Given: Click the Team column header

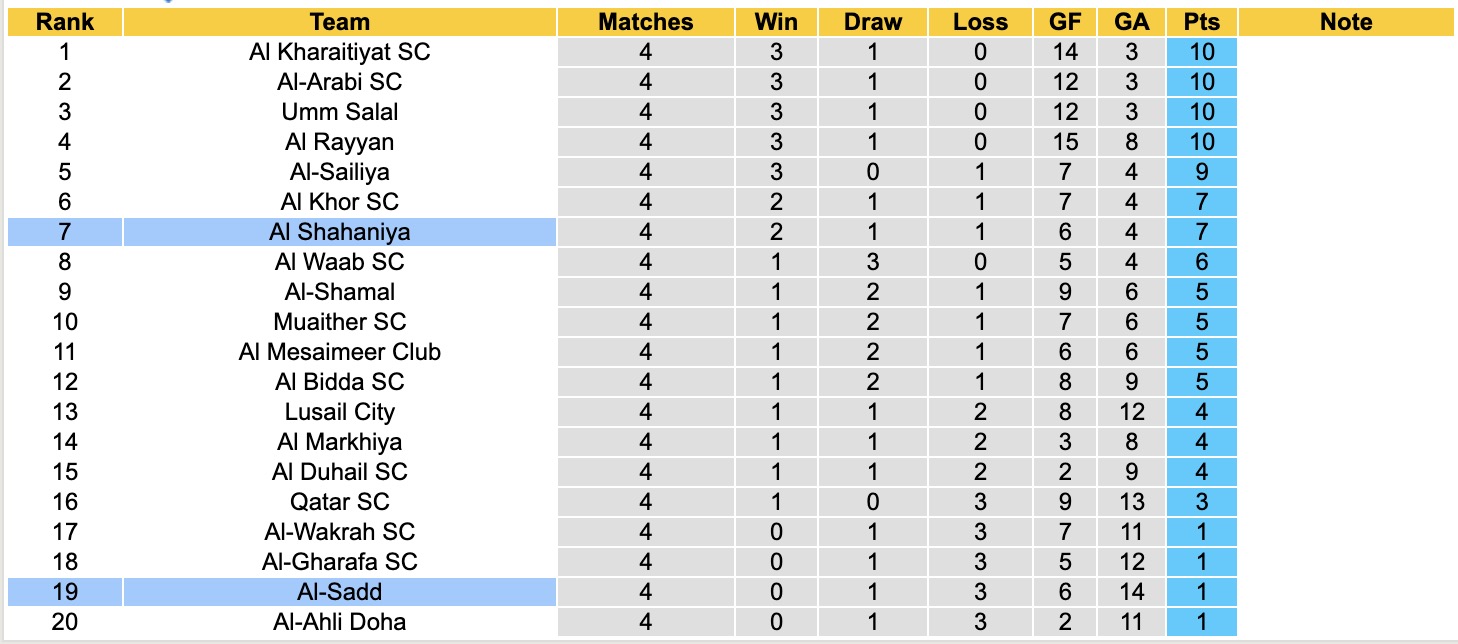Looking at the screenshot, I should (x=340, y=22).
